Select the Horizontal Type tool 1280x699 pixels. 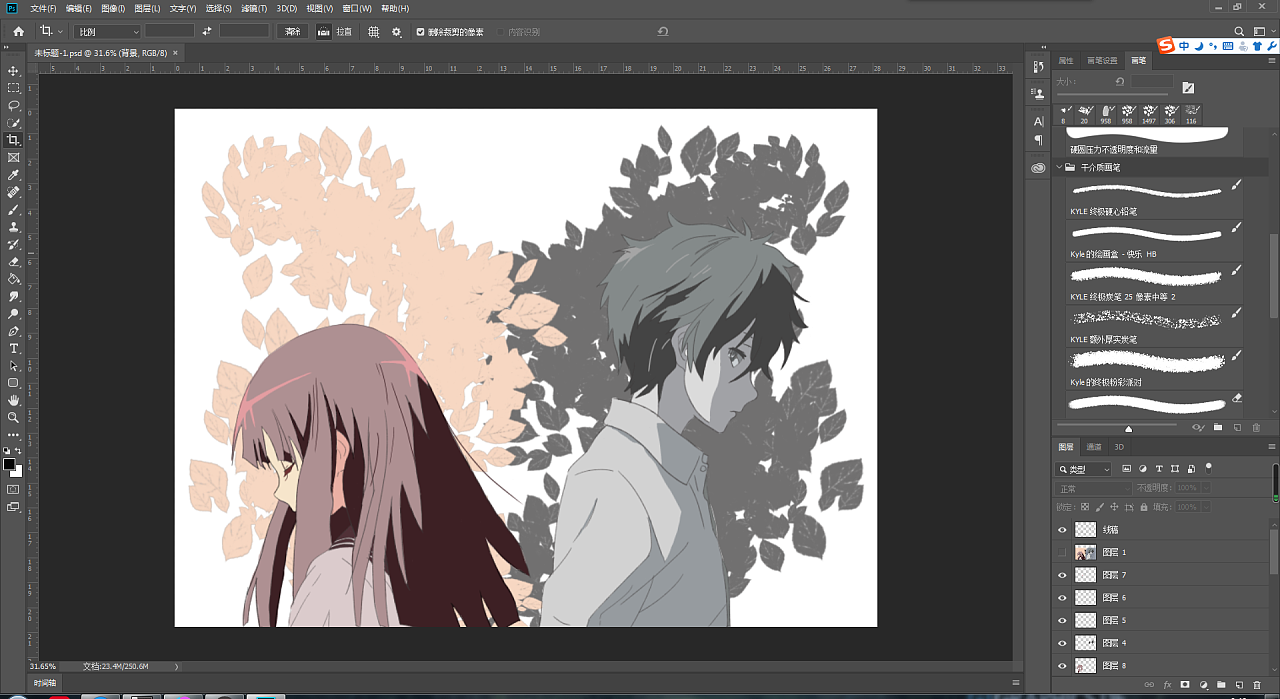pyautogui.click(x=13, y=348)
